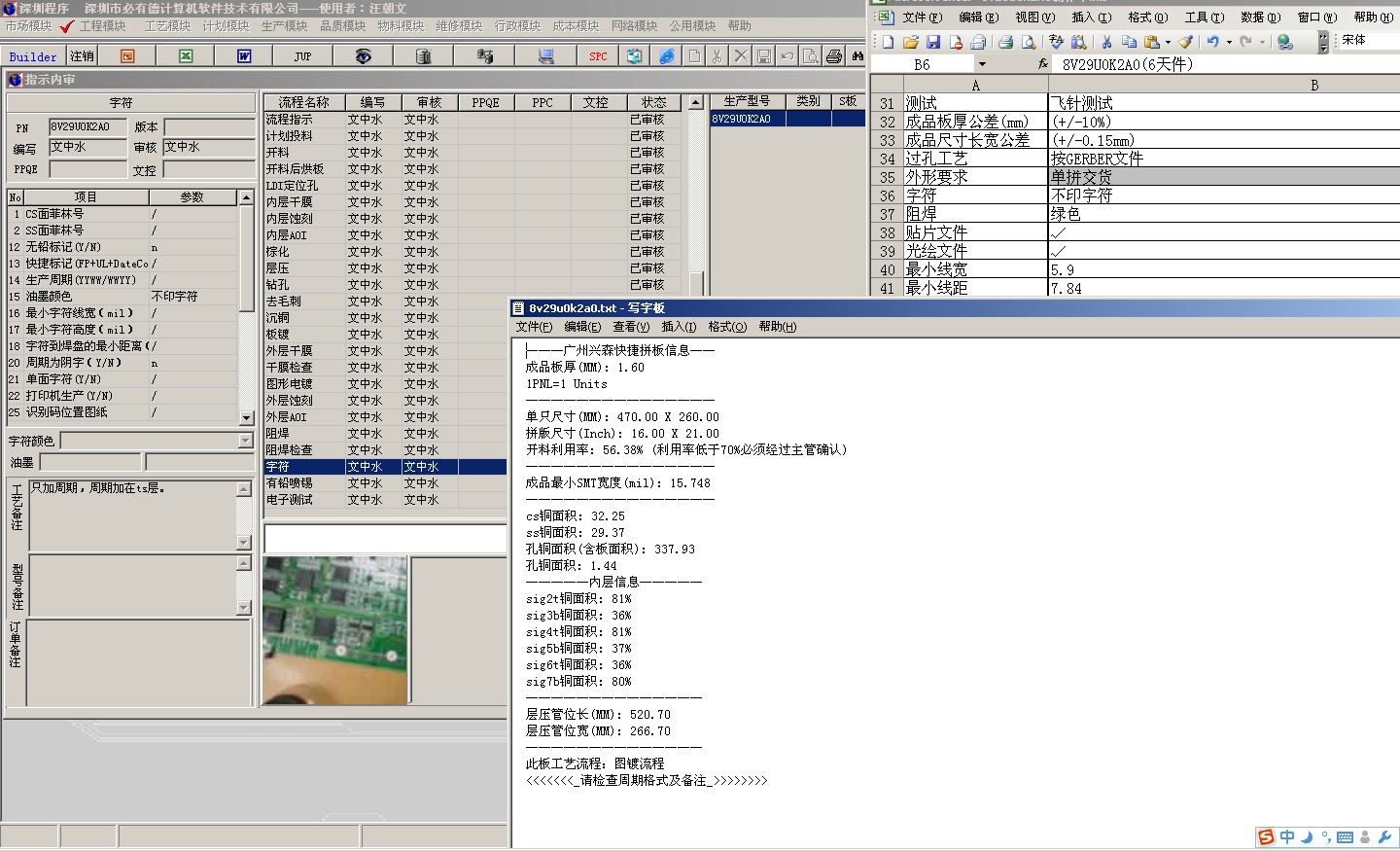Open the 字符颜色 combo box dropdown

point(245,441)
